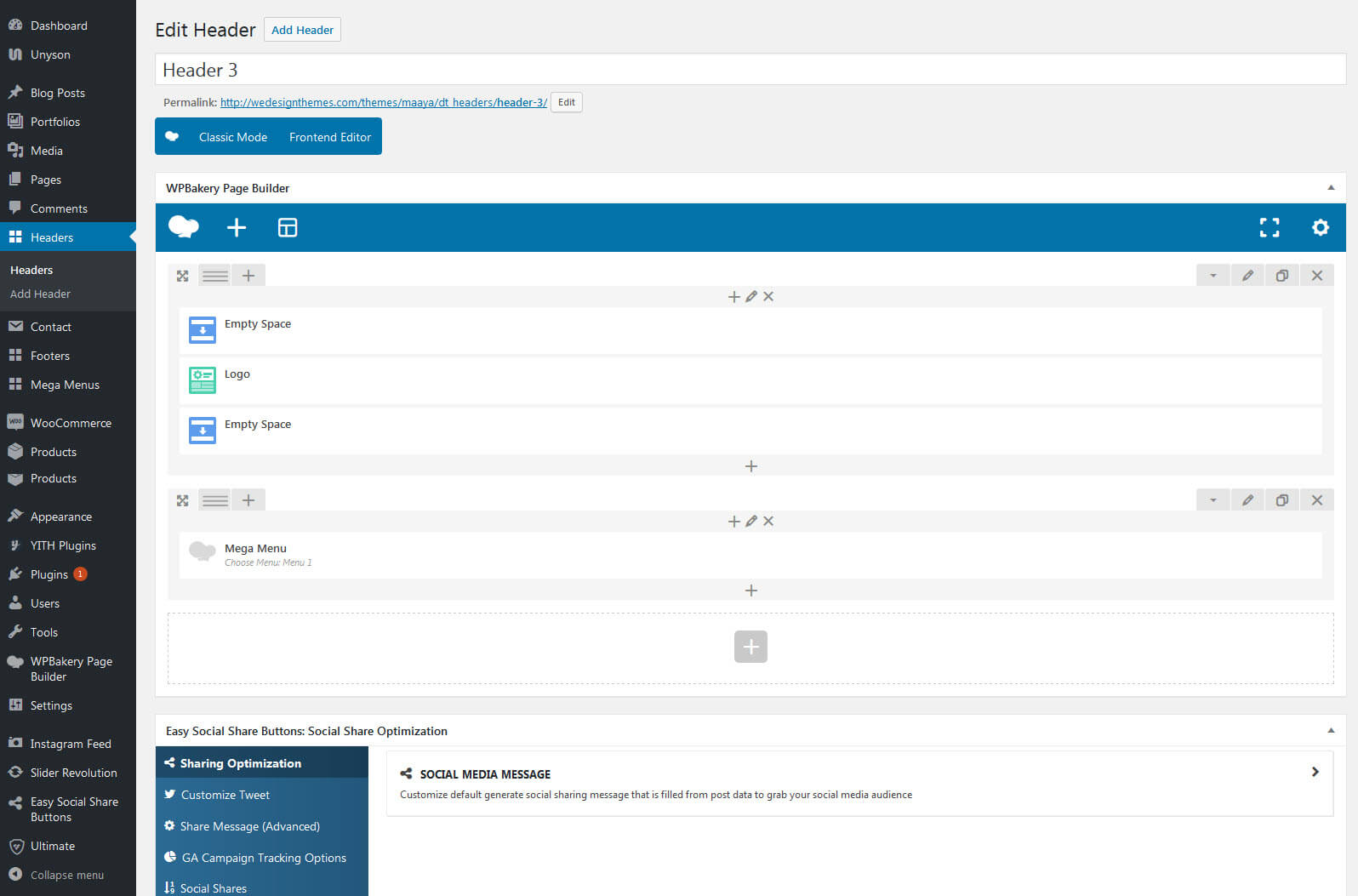
Task: Switch to Classic Mode
Action: tap(232, 137)
